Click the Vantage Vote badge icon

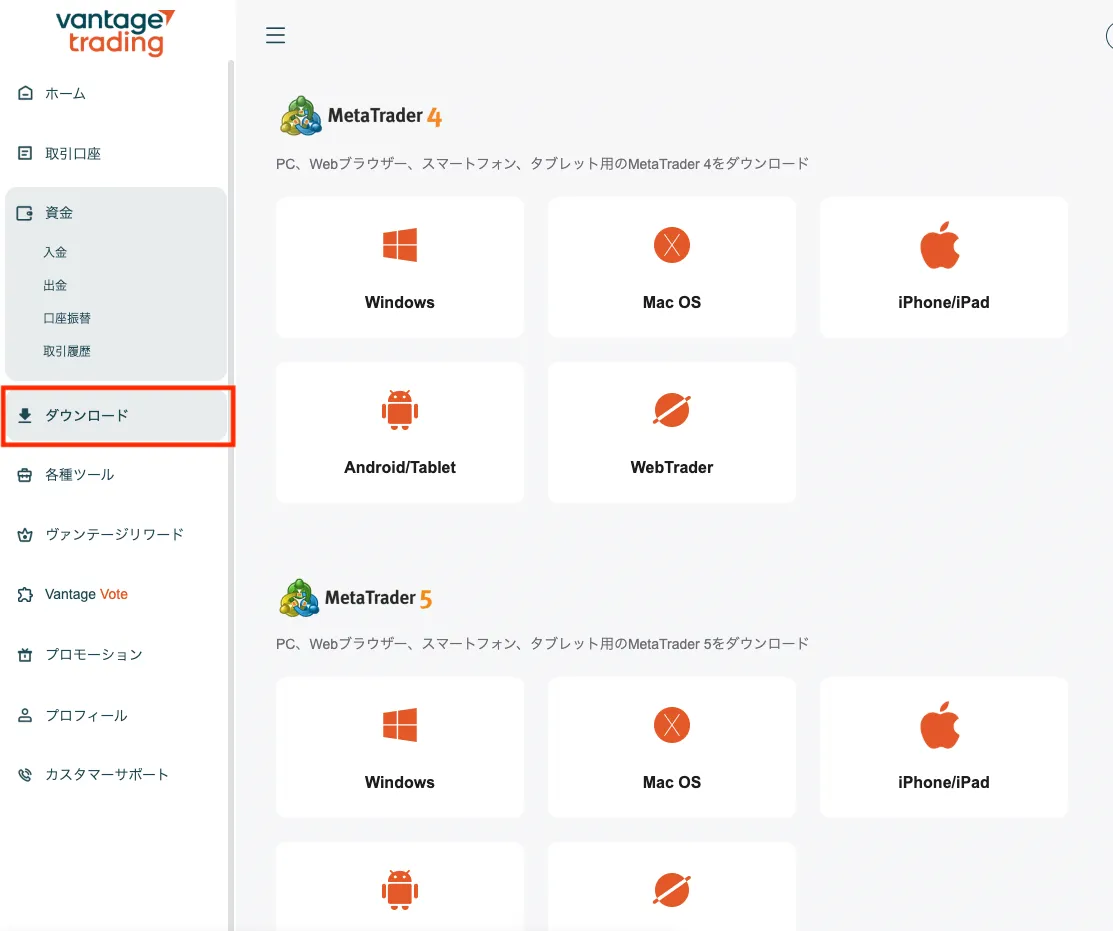25,595
